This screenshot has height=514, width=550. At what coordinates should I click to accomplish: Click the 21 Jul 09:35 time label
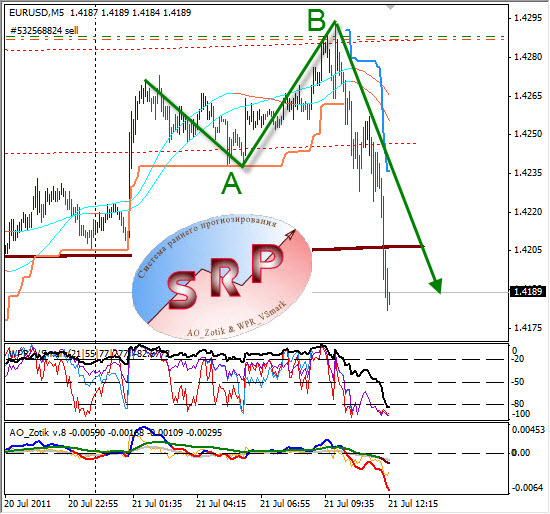pos(349,504)
